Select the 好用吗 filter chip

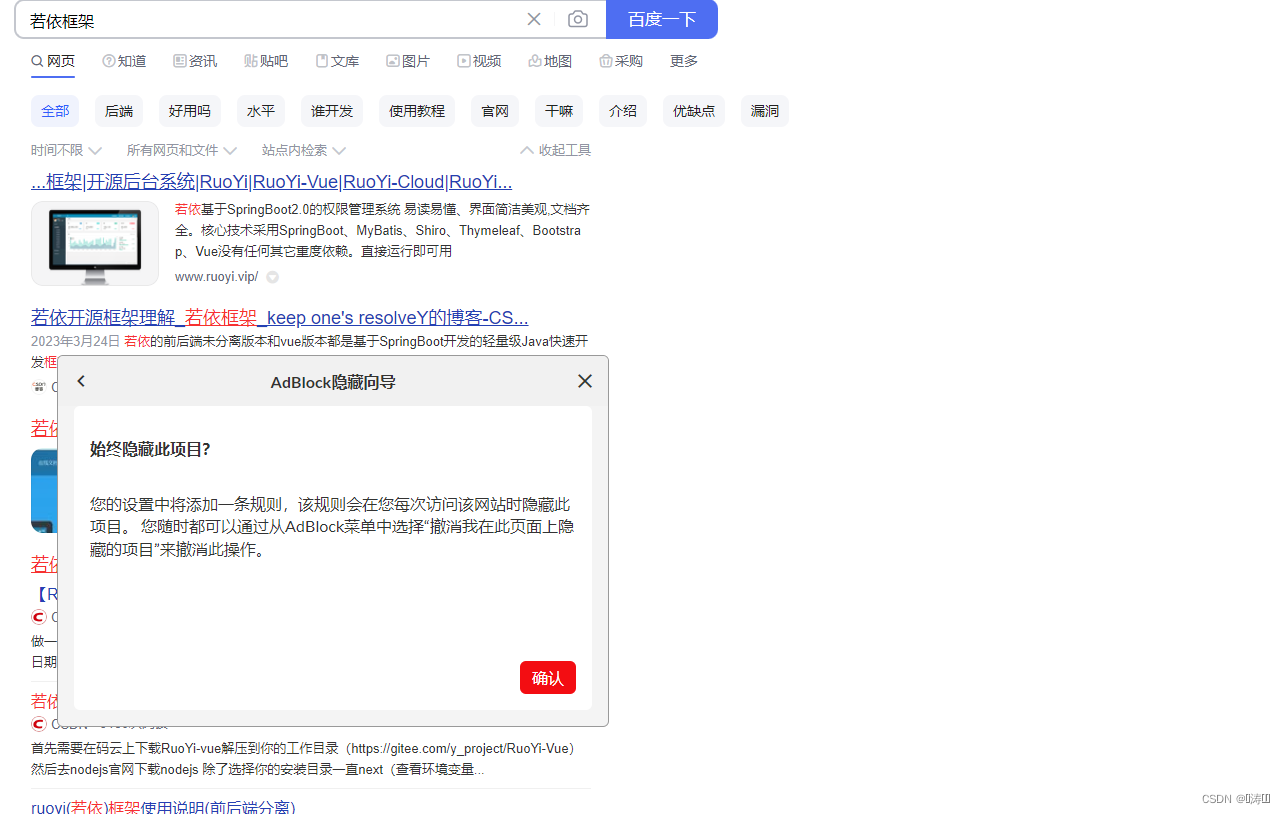tap(190, 111)
